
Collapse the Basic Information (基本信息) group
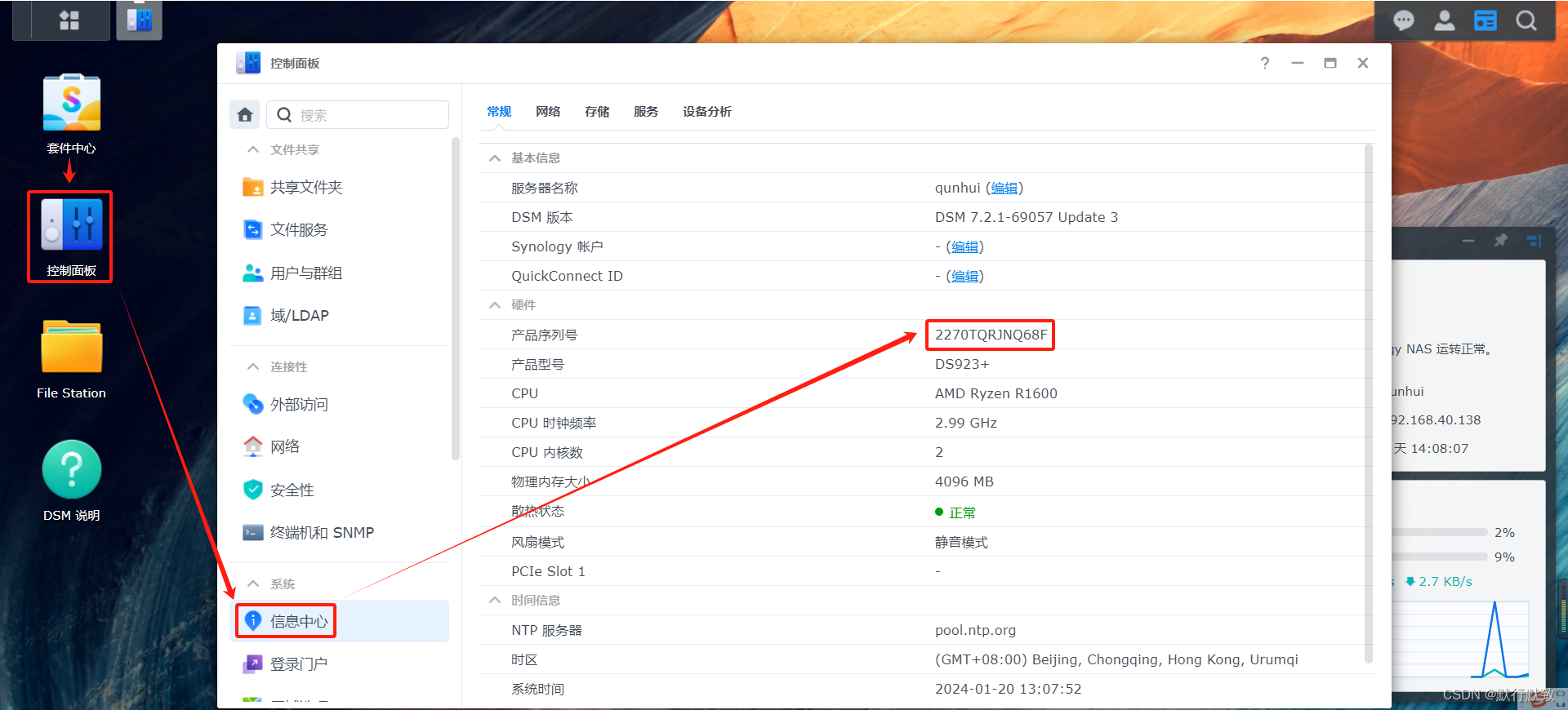pyautogui.click(x=495, y=158)
